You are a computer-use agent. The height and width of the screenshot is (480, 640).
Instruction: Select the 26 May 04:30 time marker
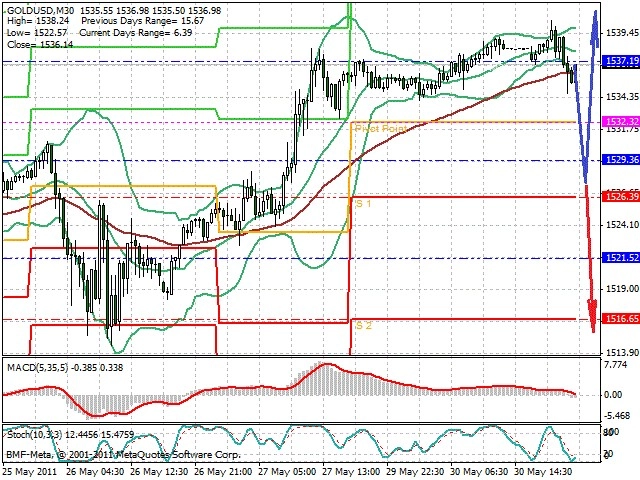(x=95, y=472)
